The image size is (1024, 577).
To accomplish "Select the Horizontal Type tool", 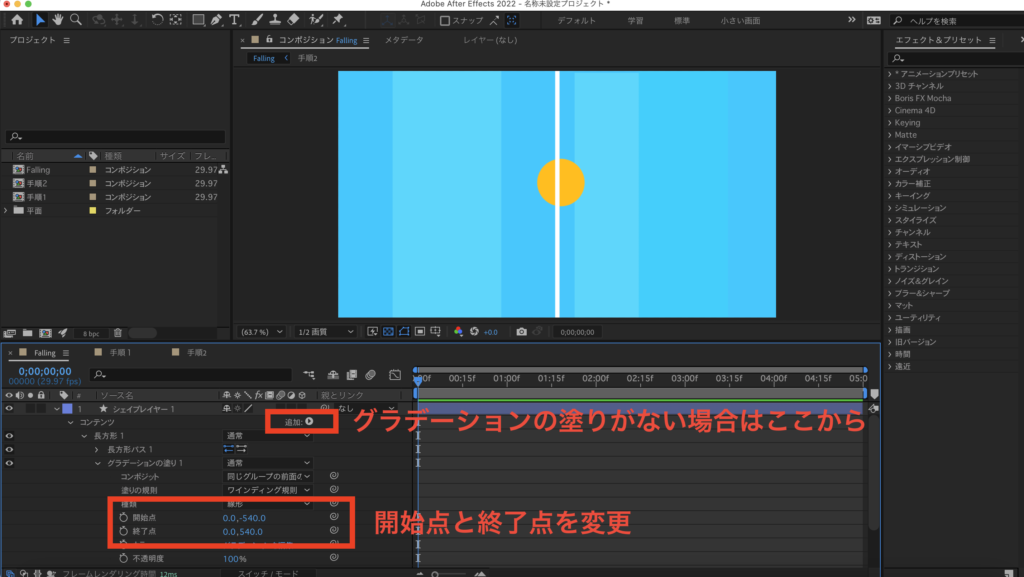I will pyautogui.click(x=234, y=19).
